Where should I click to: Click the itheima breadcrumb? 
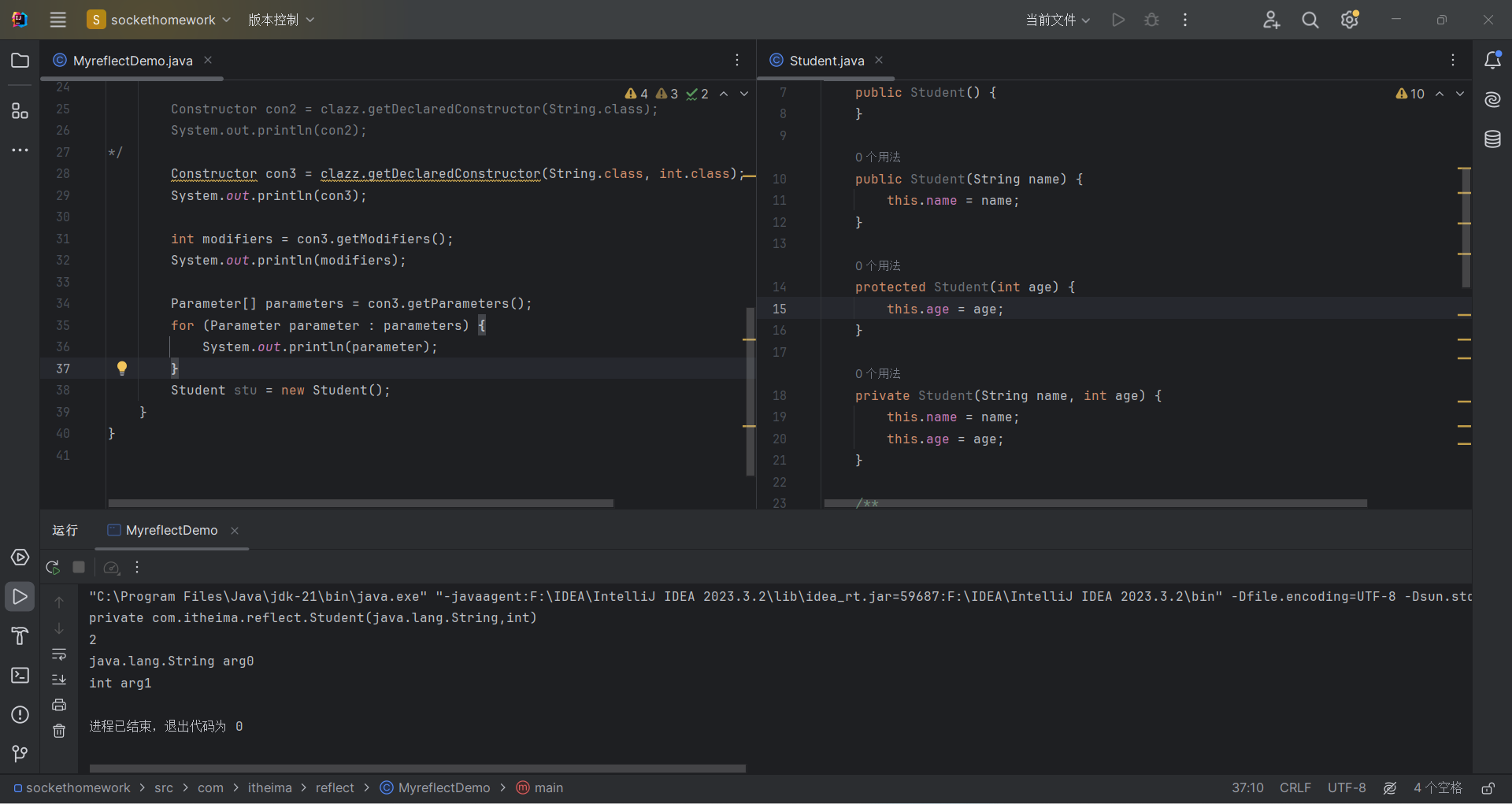tap(270, 788)
